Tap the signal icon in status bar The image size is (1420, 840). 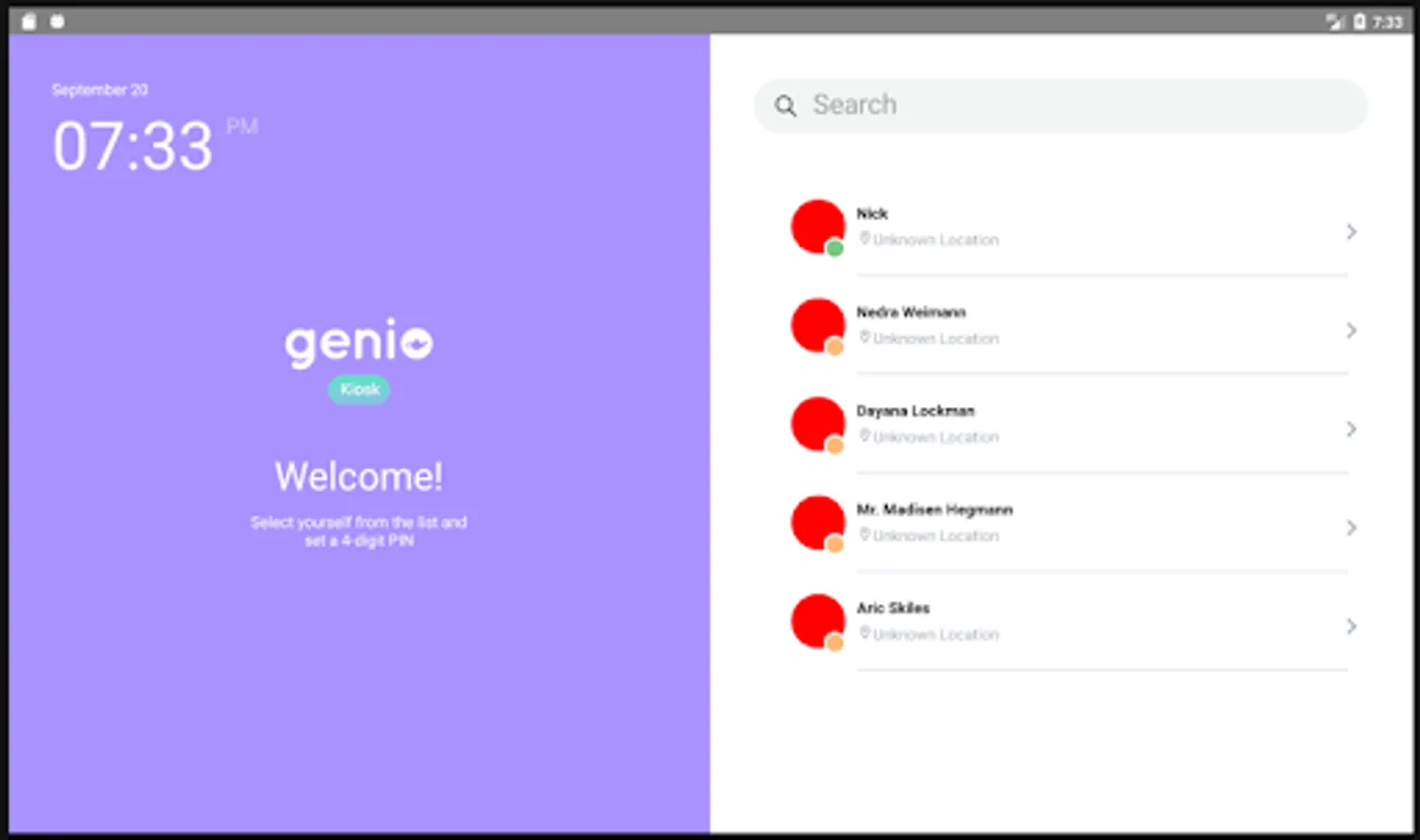click(1335, 21)
